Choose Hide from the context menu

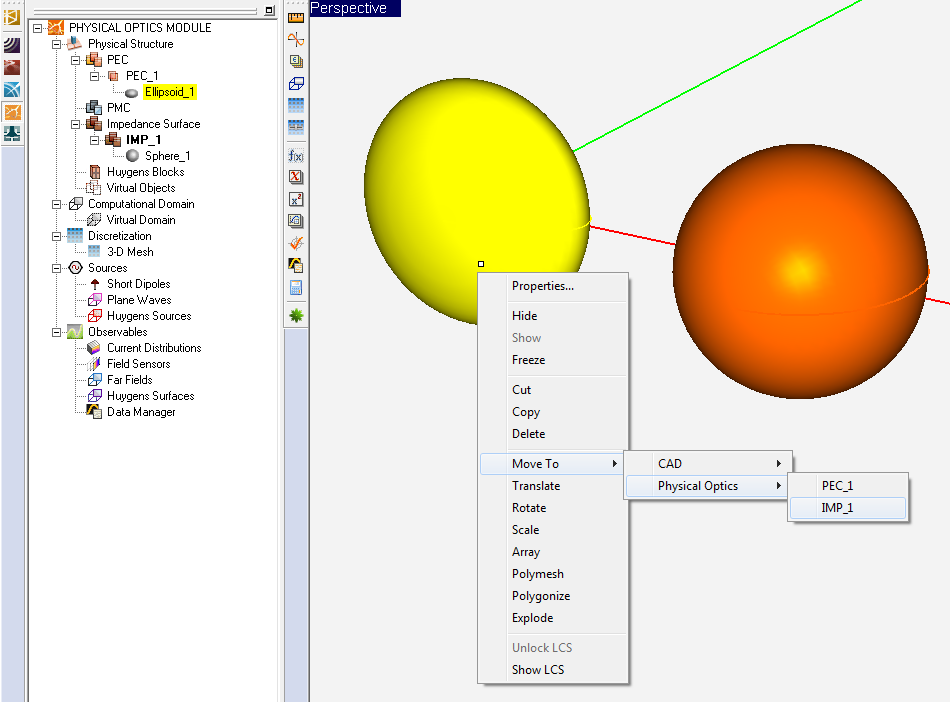525,316
